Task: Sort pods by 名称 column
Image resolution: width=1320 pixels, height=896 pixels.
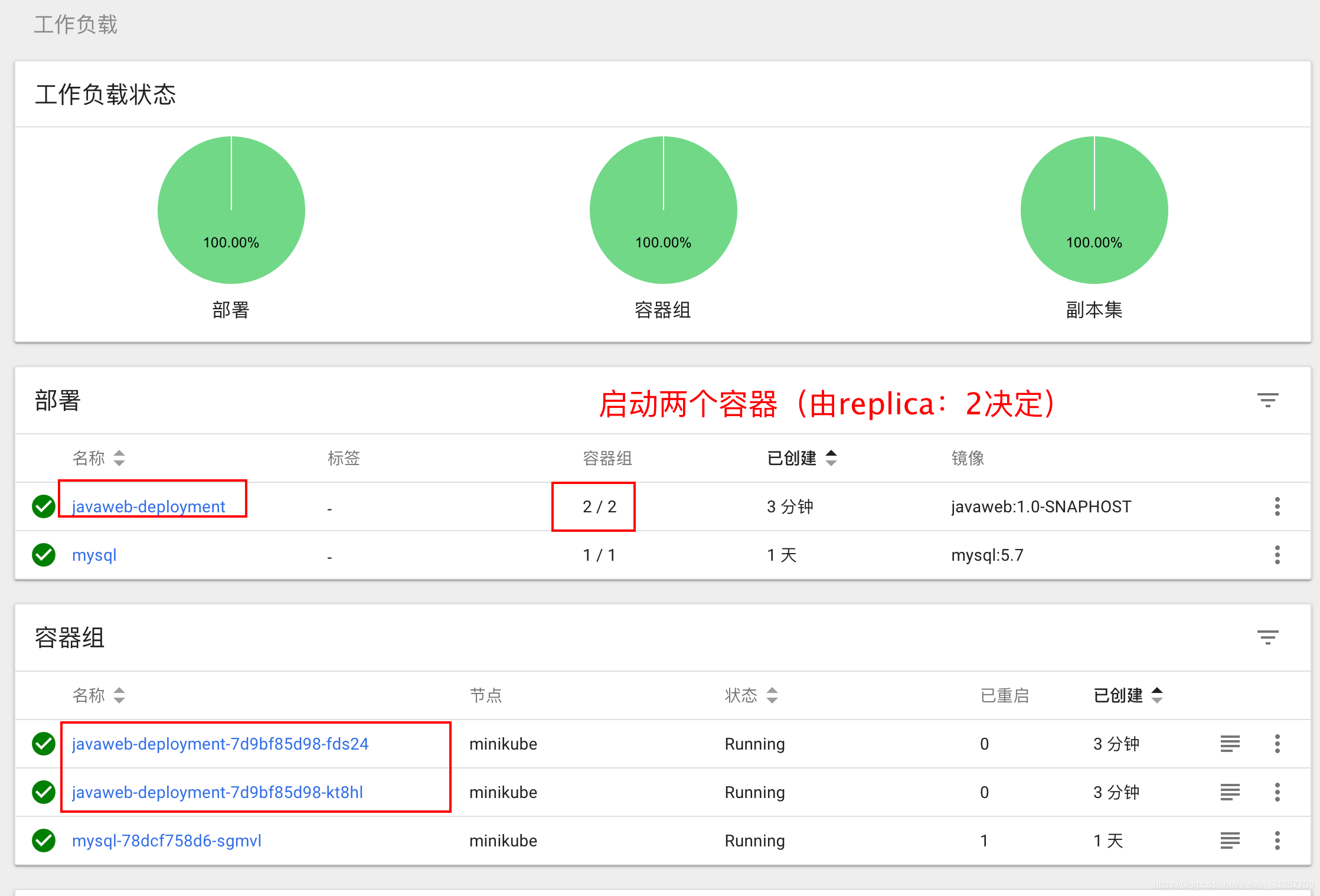Action: point(98,695)
